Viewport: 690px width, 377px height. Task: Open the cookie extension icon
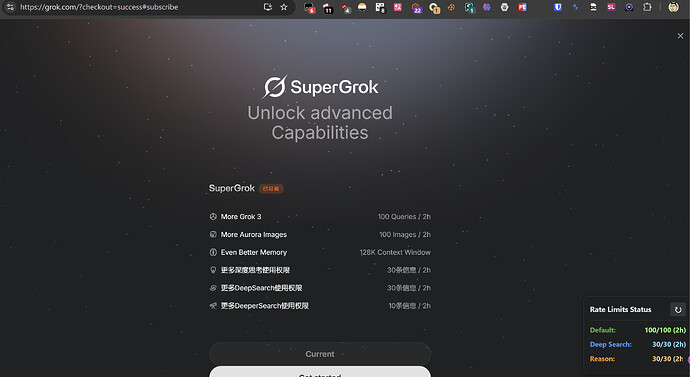(x=451, y=7)
